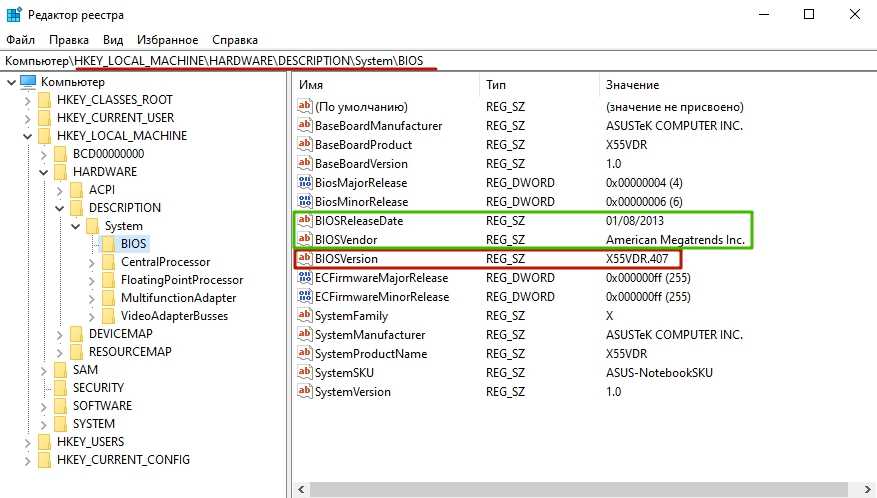Open the Избранное menu
877x498 pixels.
[x=167, y=40]
